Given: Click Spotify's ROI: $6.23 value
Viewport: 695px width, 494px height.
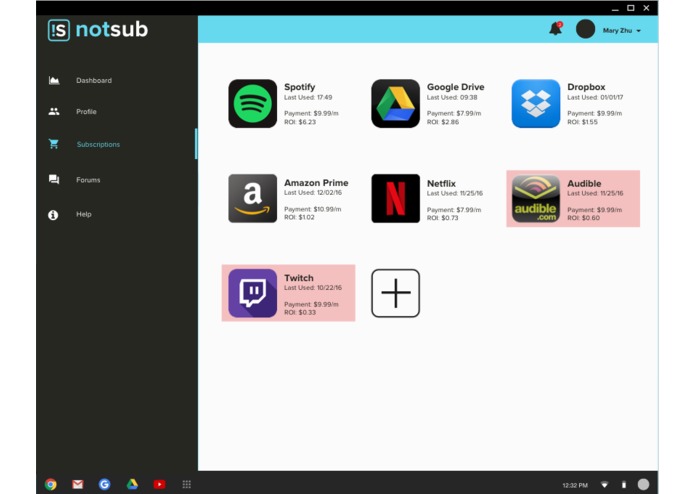Looking at the screenshot, I should pyautogui.click(x=300, y=122).
